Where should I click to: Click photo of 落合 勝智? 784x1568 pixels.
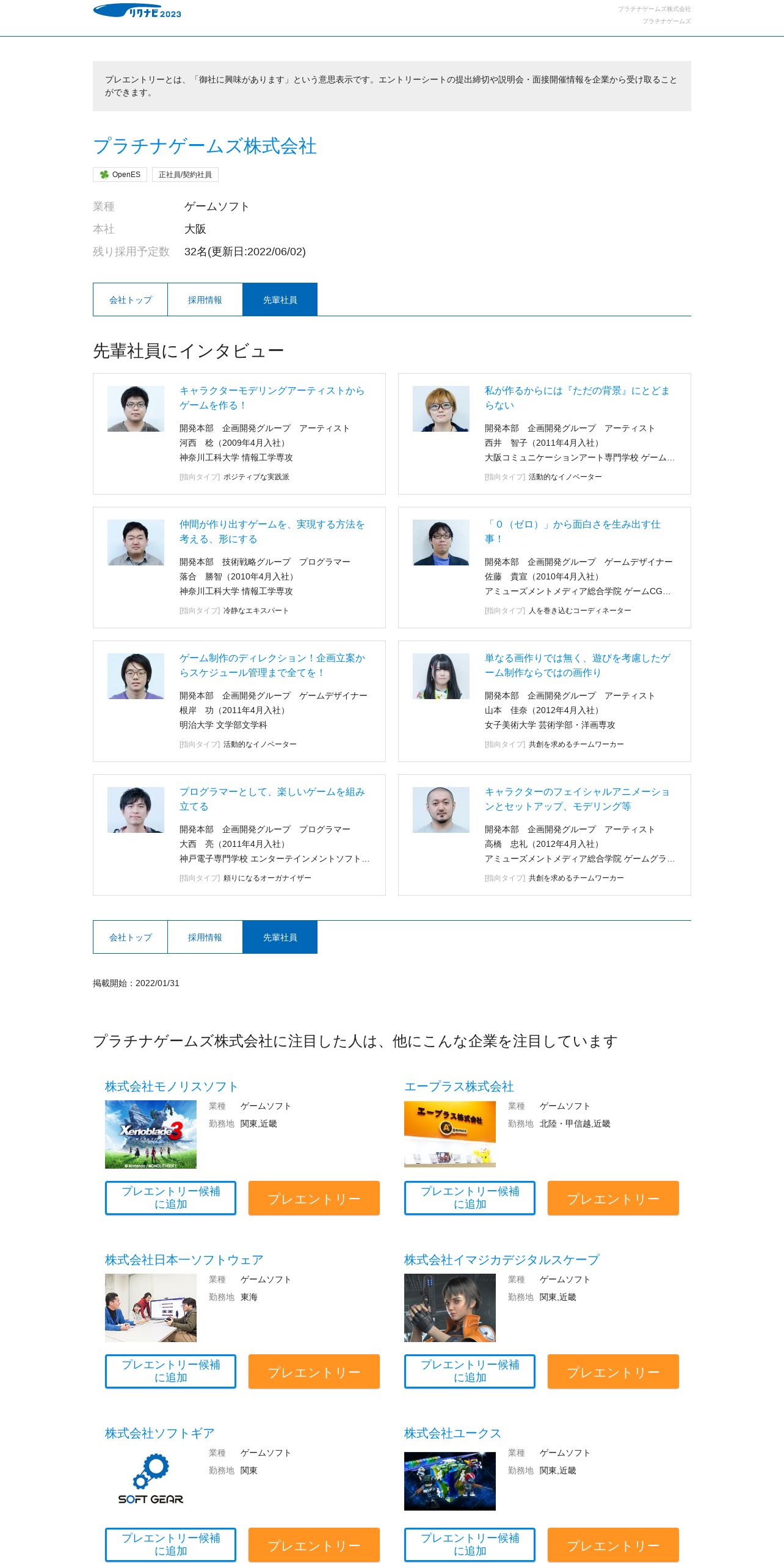pyautogui.click(x=136, y=542)
